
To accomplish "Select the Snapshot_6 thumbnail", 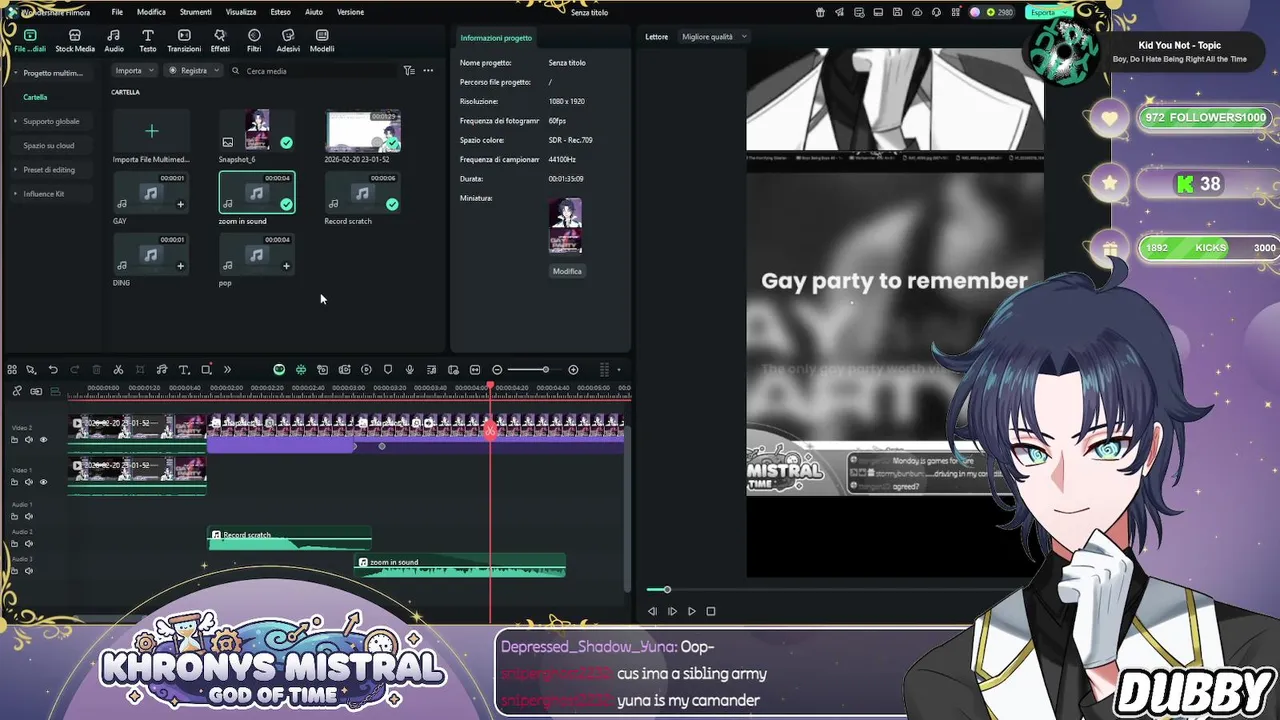I will pyautogui.click(x=257, y=131).
